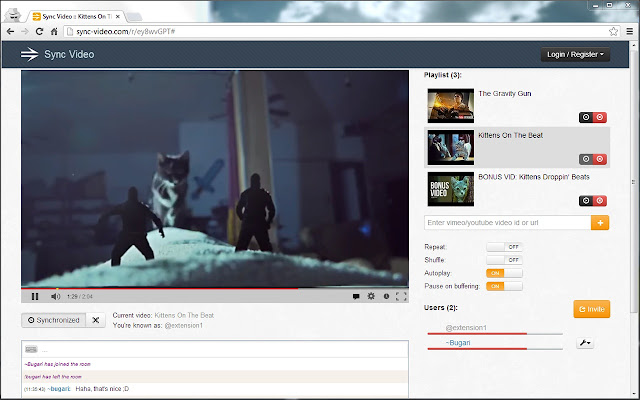Remove BONUS VID from playlist
Image resolution: width=640 pixels, height=400 pixels.
[600, 200]
